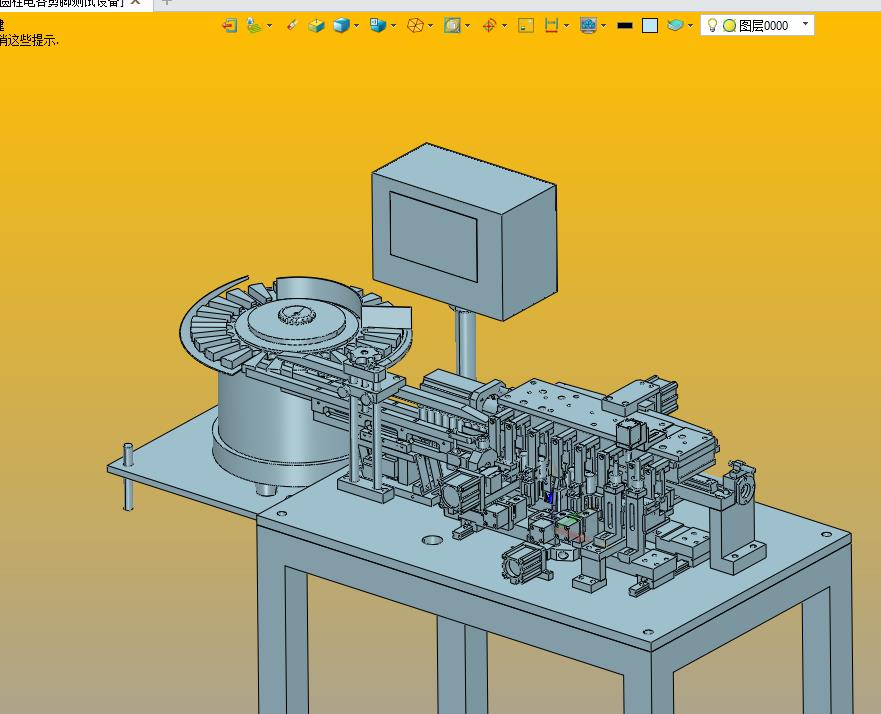Click the blue solid cube shading icon
Screen dimensions: 881x714
(341, 25)
